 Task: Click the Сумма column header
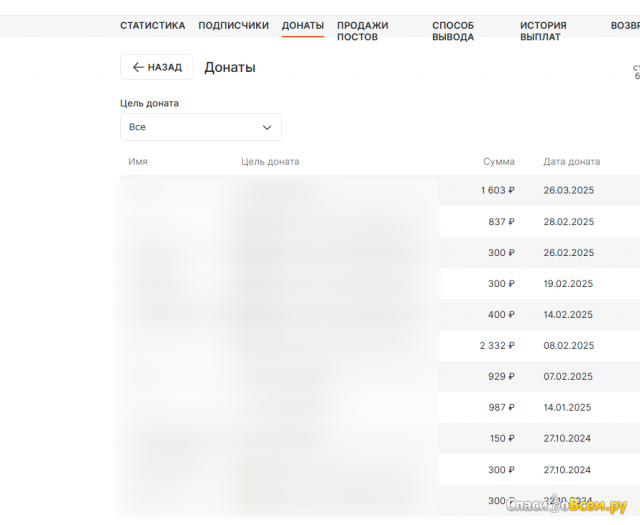tap(498, 161)
